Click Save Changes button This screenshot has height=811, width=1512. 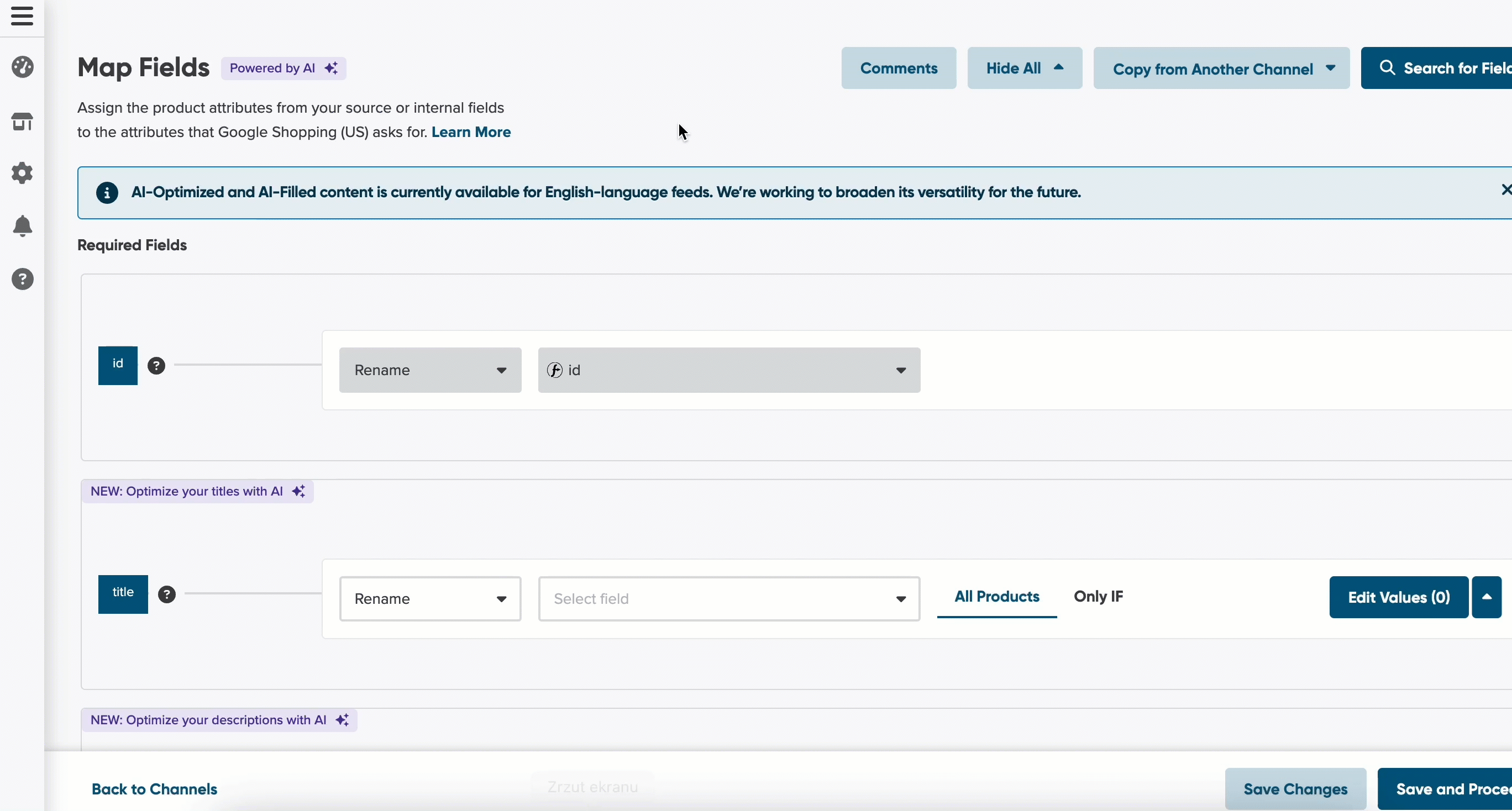tap(1295, 789)
